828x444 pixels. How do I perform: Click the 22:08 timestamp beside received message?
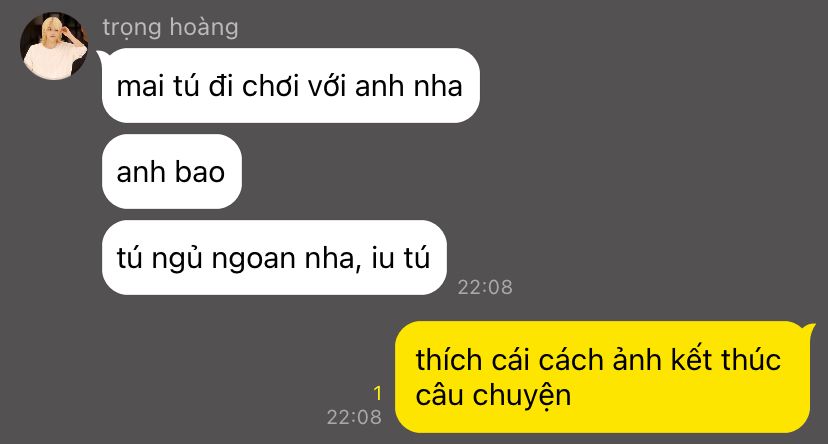(x=485, y=287)
